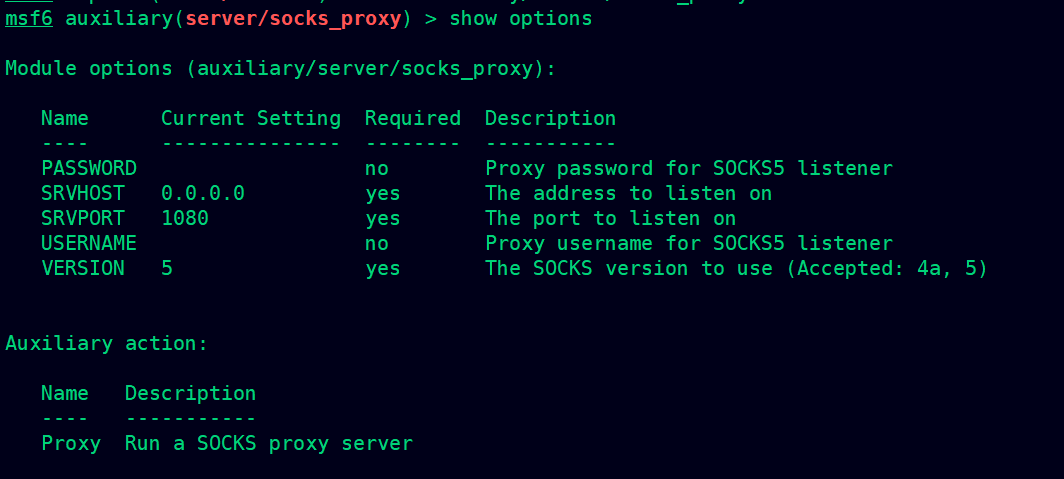Click 'The SOCKS version to use' description
Screen dimensions: 1064x479
click(629, 269)
